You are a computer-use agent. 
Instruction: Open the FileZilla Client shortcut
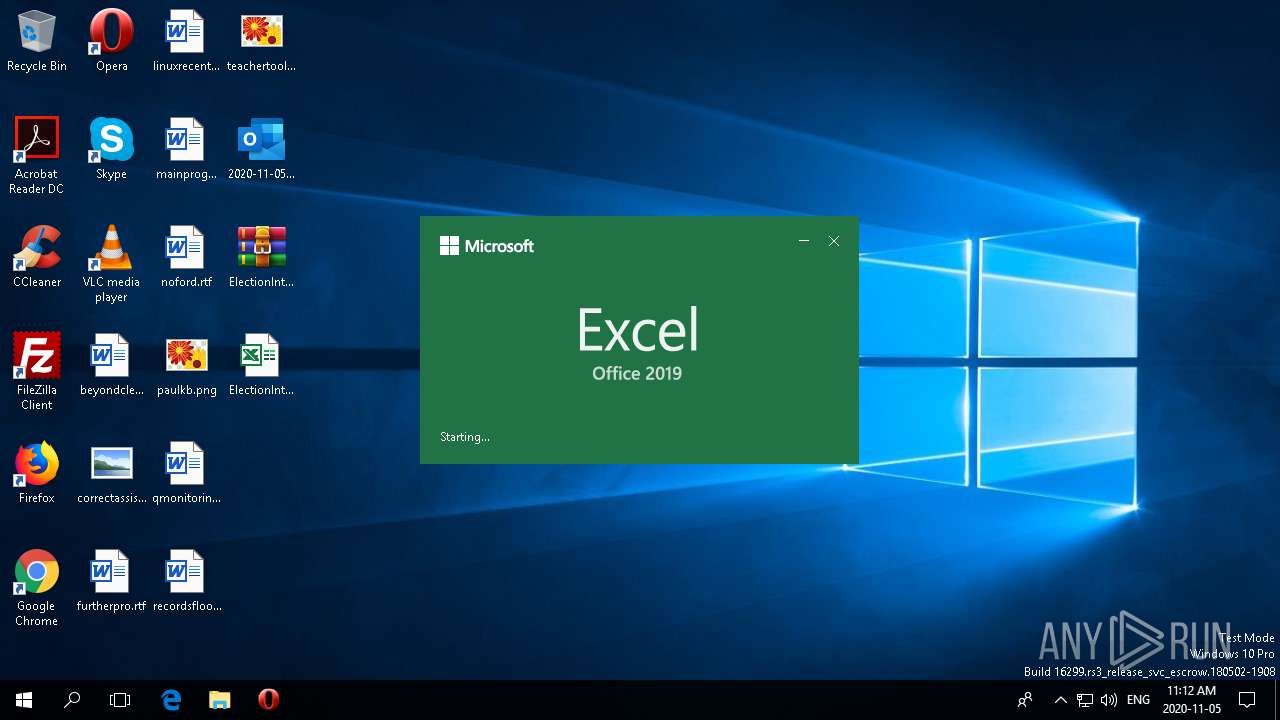(37, 371)
